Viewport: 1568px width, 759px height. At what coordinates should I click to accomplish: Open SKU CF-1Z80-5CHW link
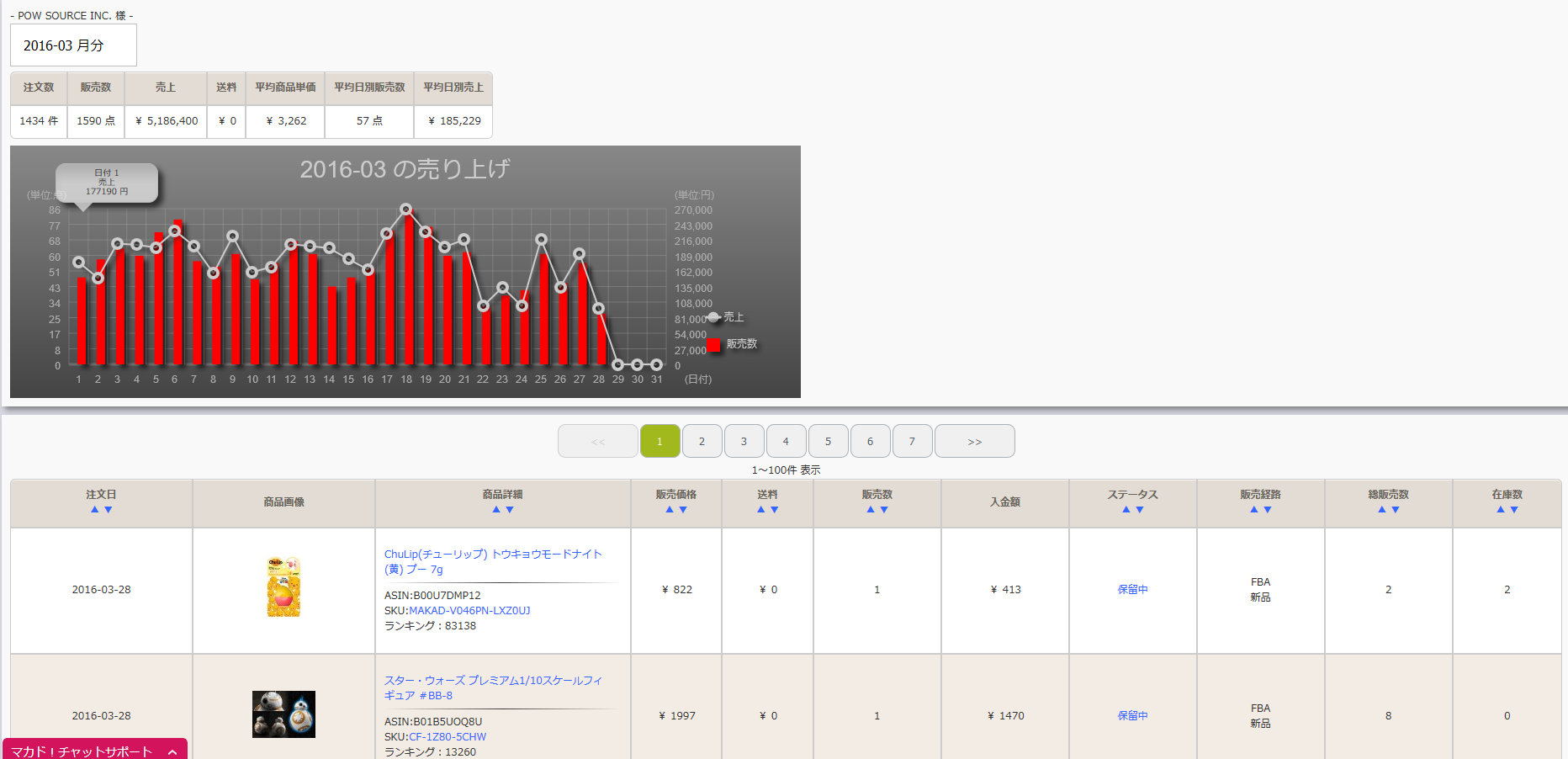[x=448, y=737]
